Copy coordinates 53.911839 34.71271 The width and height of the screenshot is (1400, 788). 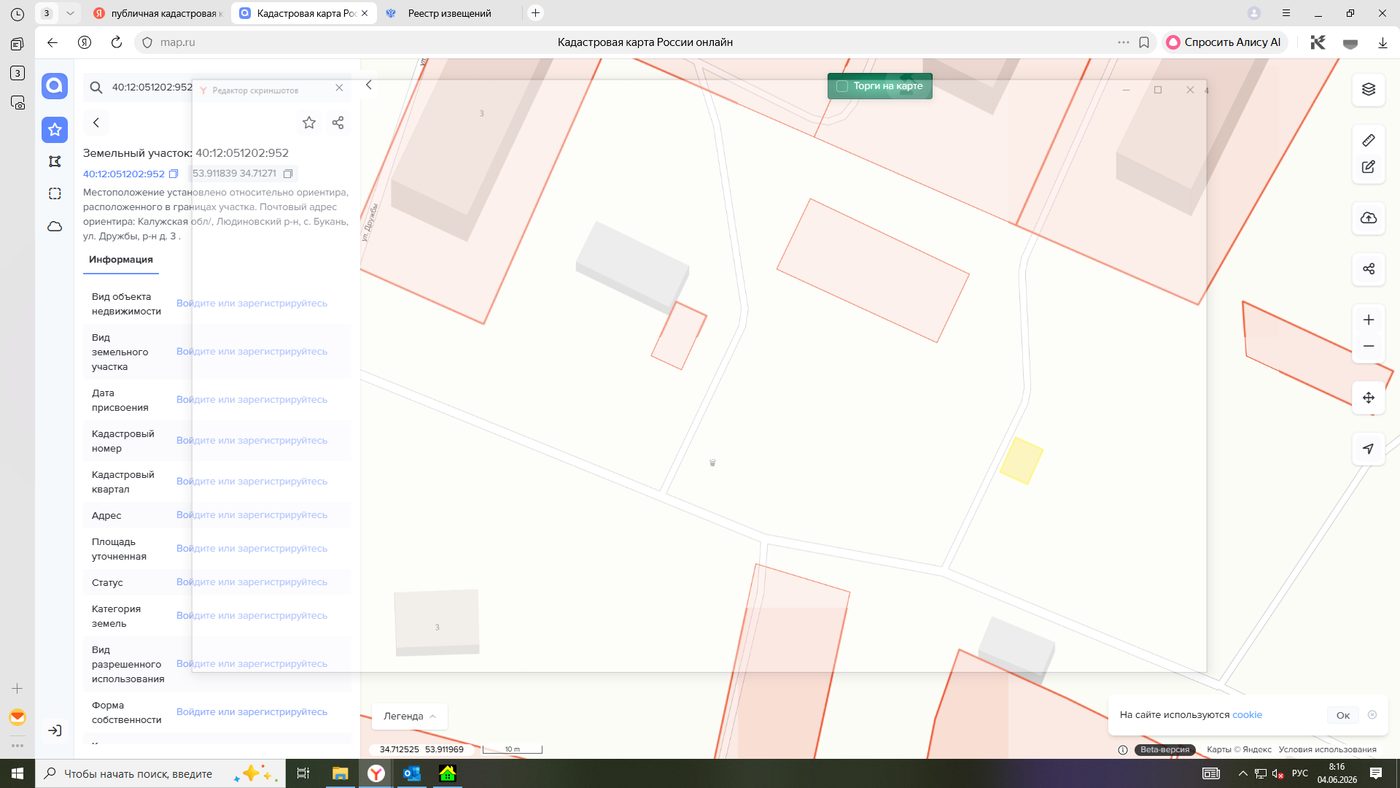288,174
